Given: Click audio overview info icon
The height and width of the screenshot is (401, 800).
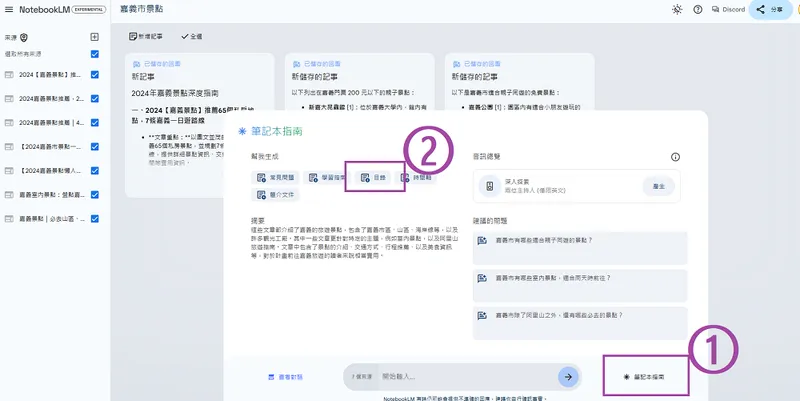Looking at the screenshot, I should point(675,157).
